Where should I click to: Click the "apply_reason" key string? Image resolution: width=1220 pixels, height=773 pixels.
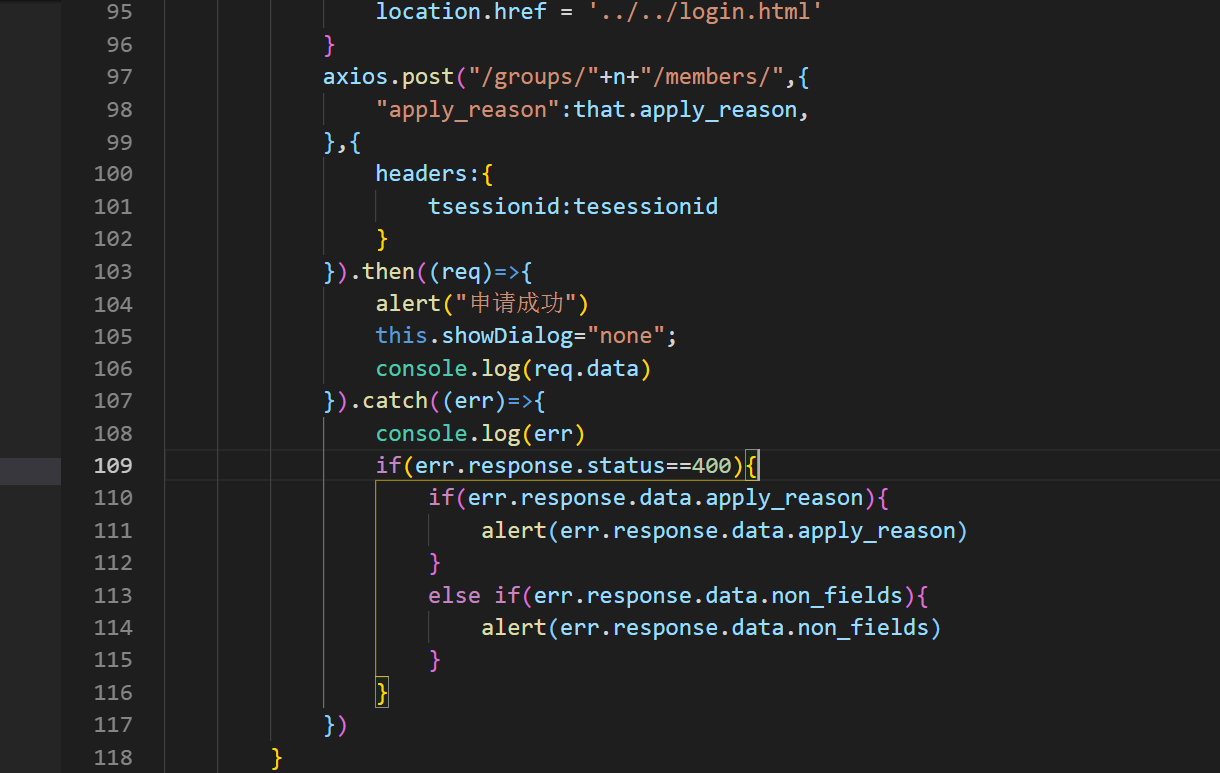(468, 109)
